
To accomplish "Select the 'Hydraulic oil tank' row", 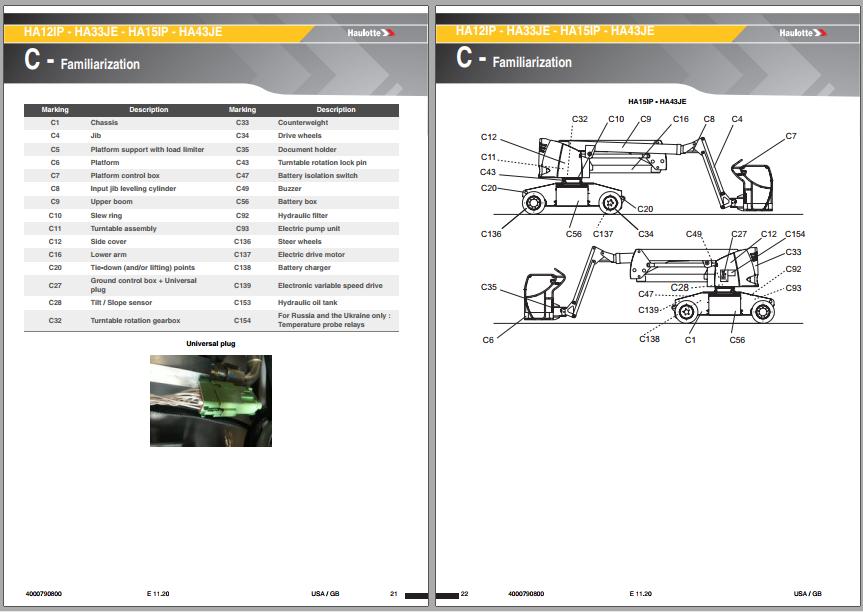I will click(x=305, y=302).
